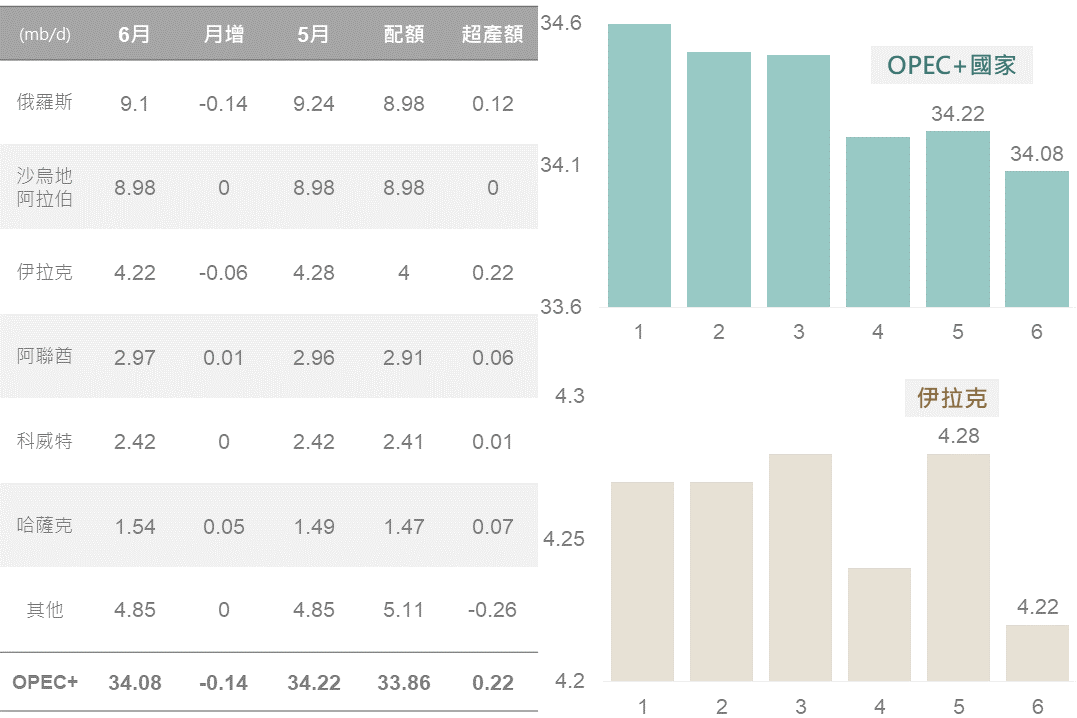Click the 6月 column header
This screenshot has height=718, width=1077.
click(134, 34)
